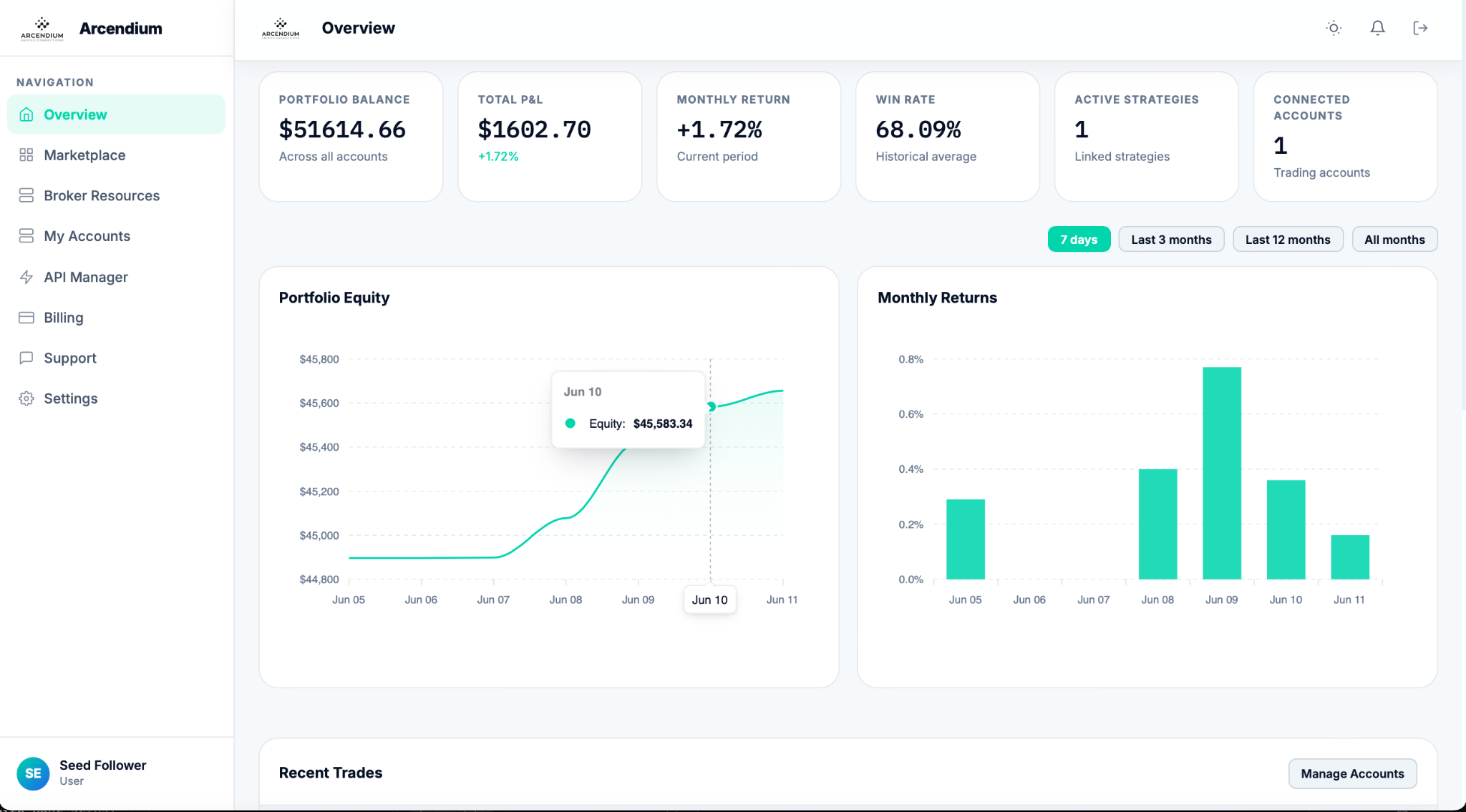Click the Active Strategies card count
The width and height of the screenshot is (1466, 812).
click(x=1082, y=129)
